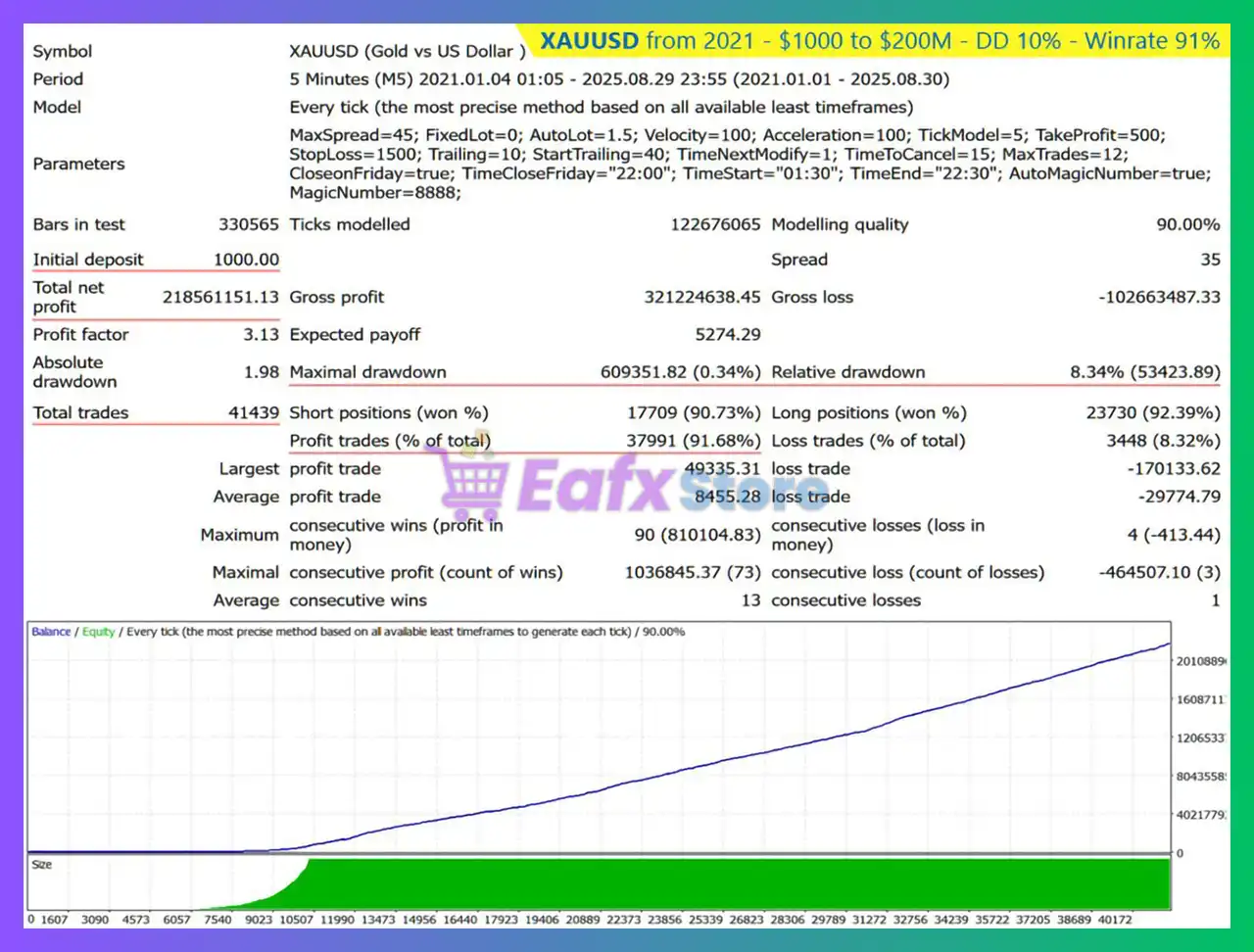Expand the Parameters section
The width and height of the screenshot is (1254, 952).
pos(78,164)
